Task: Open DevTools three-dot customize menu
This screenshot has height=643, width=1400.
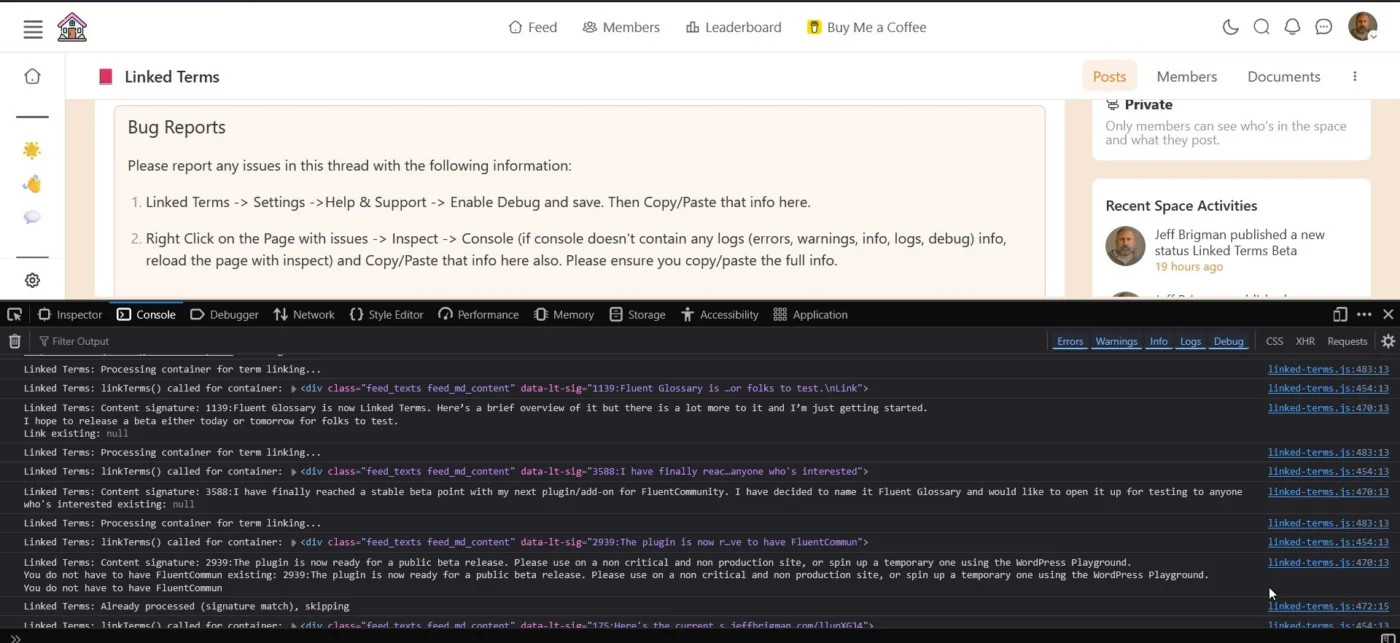Action: coord(1364,314)
